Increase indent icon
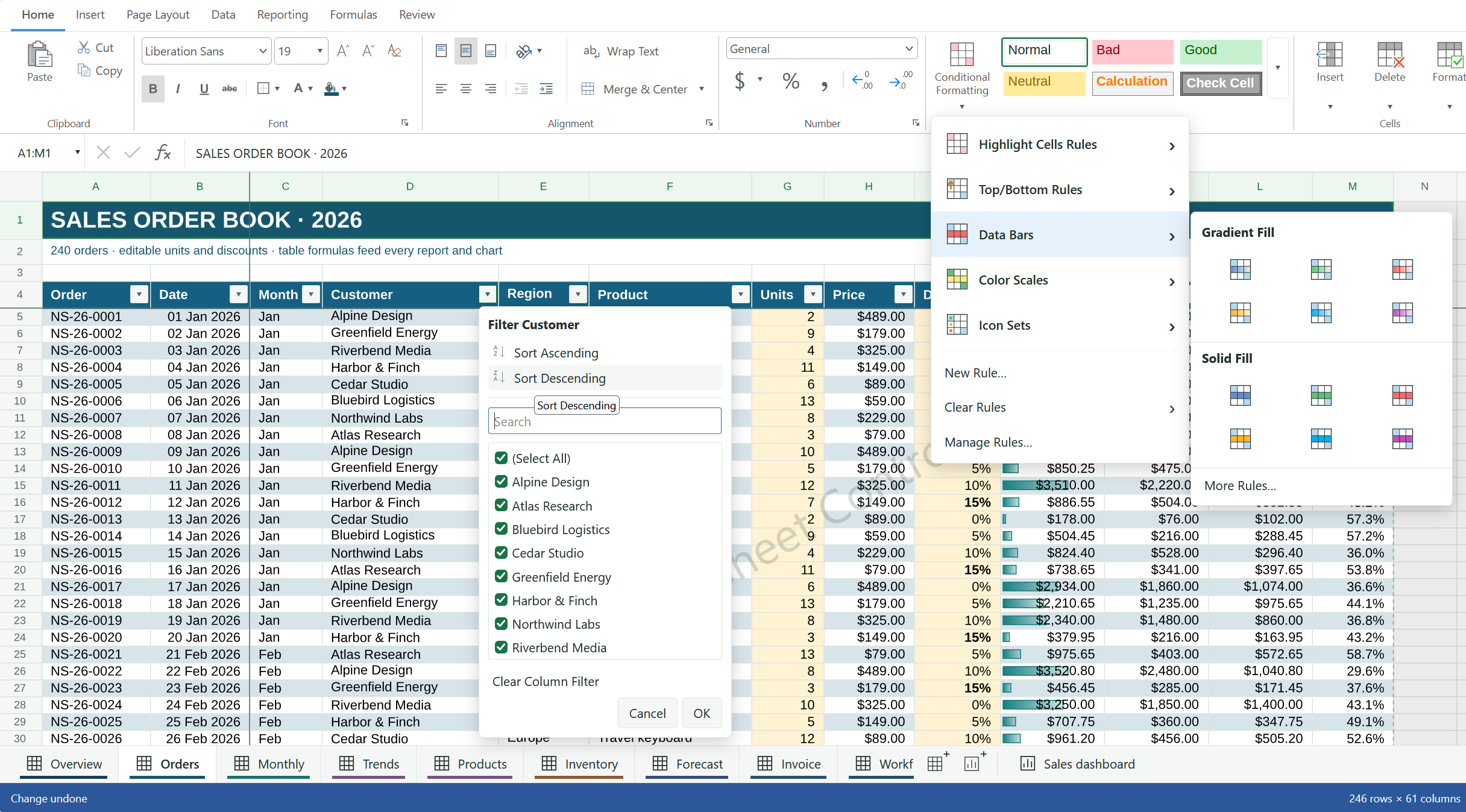This screenshot has width=1466, height=812. pyautogui.click(x=546, y=89)
